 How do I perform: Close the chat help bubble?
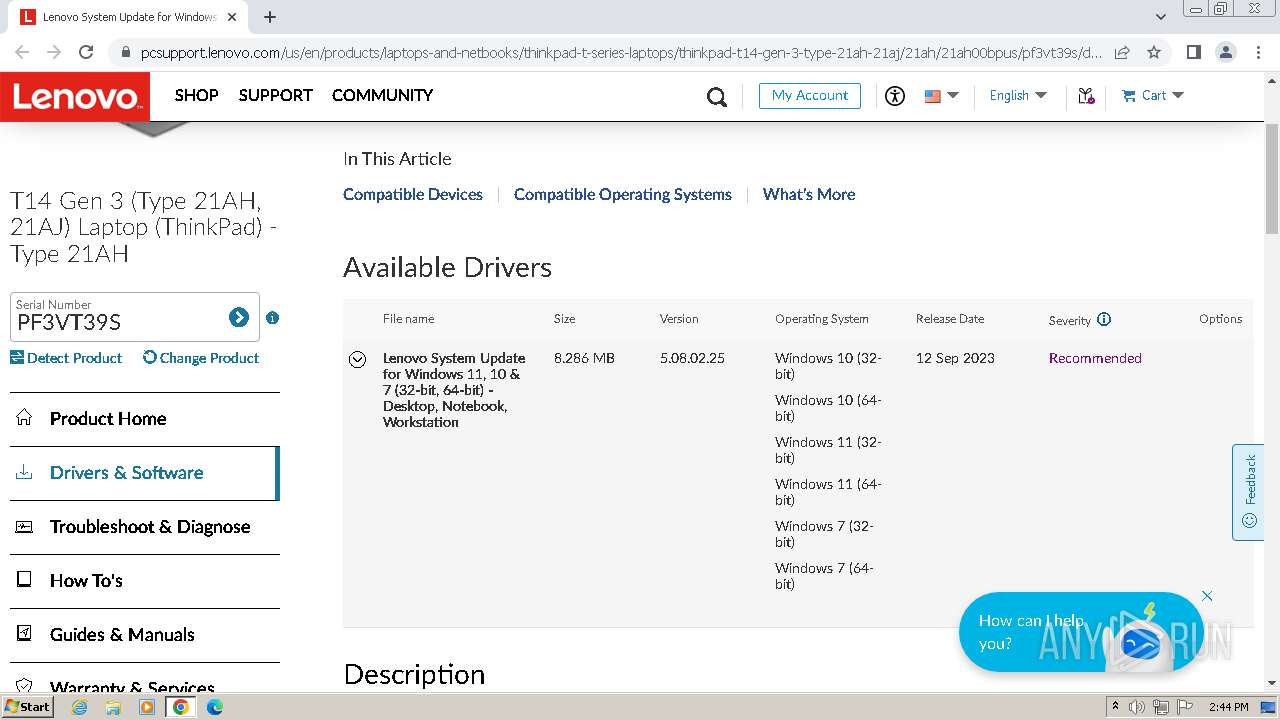point(1207,596)
